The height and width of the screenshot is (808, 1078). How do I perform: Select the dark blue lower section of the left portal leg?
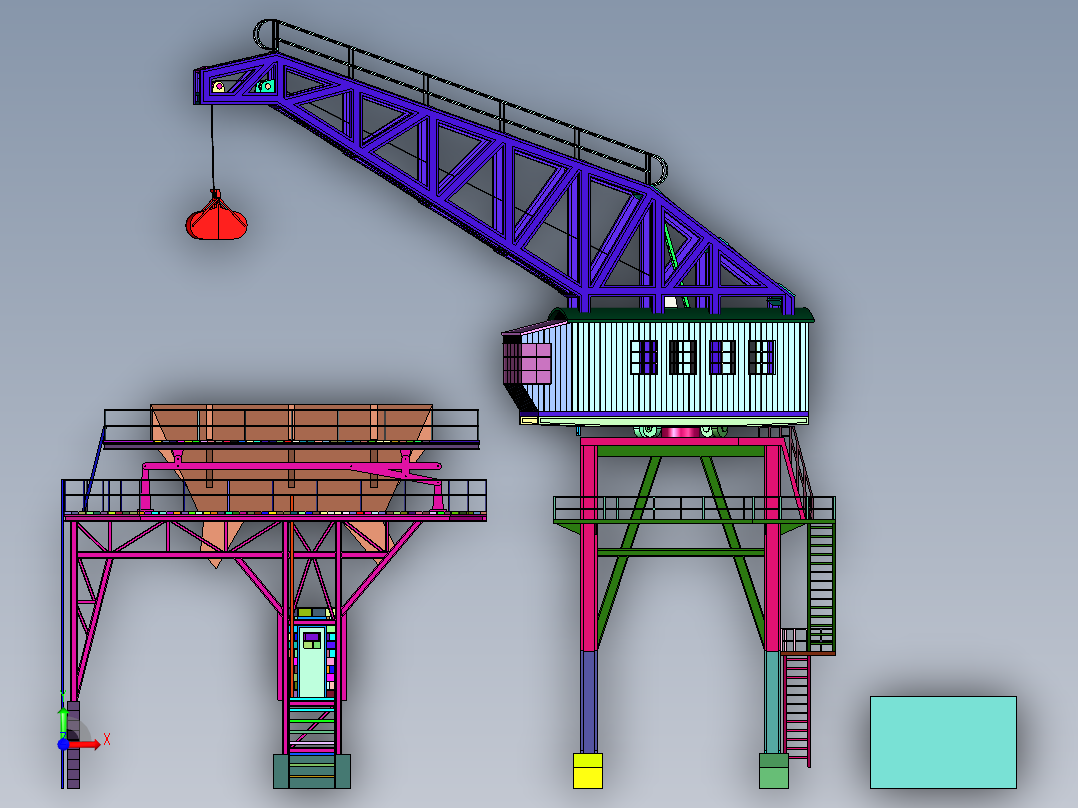coord(588,701)
